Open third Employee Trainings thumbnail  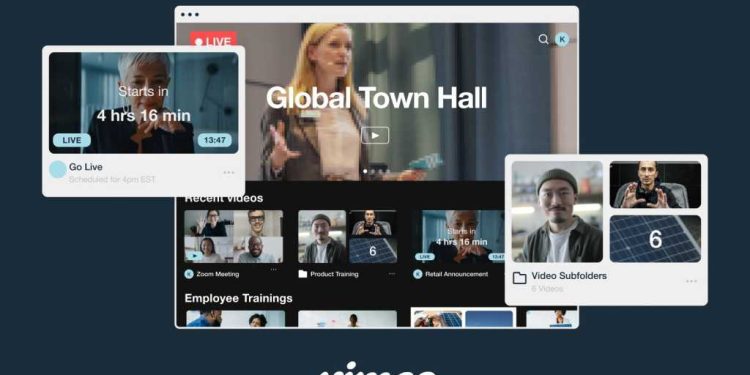(463, 318)
